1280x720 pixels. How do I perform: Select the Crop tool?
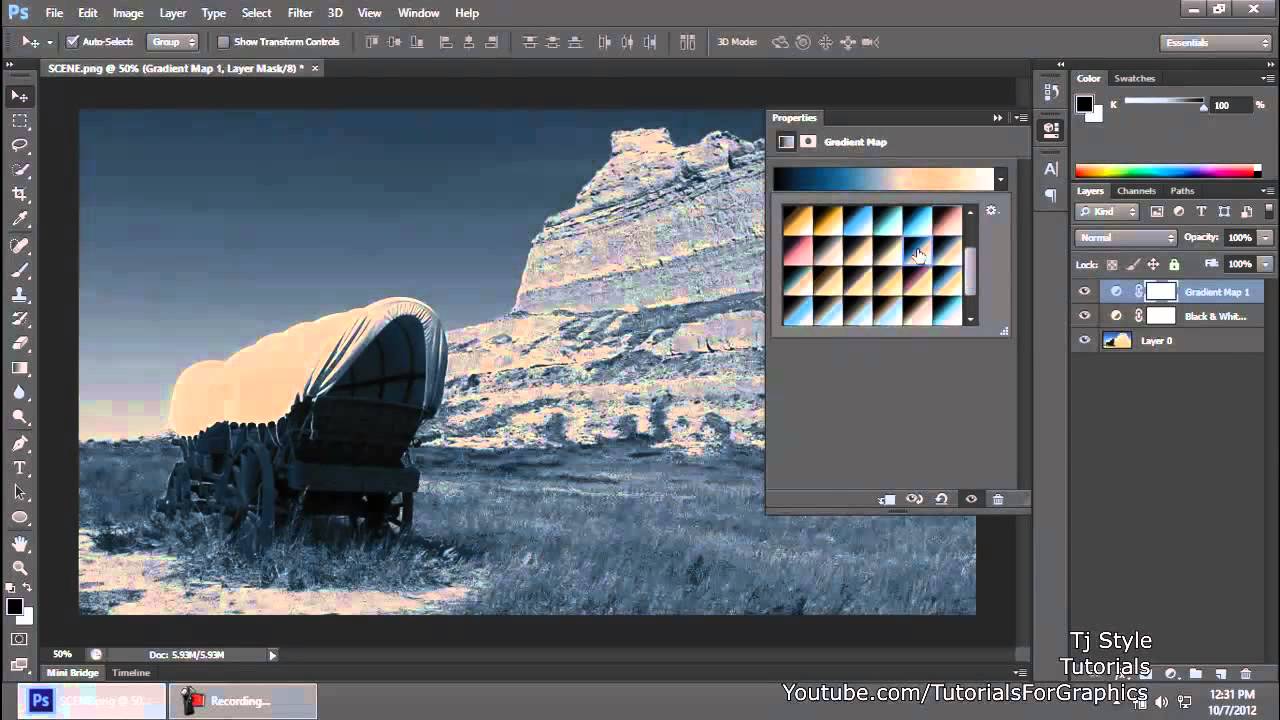[20, 195]
